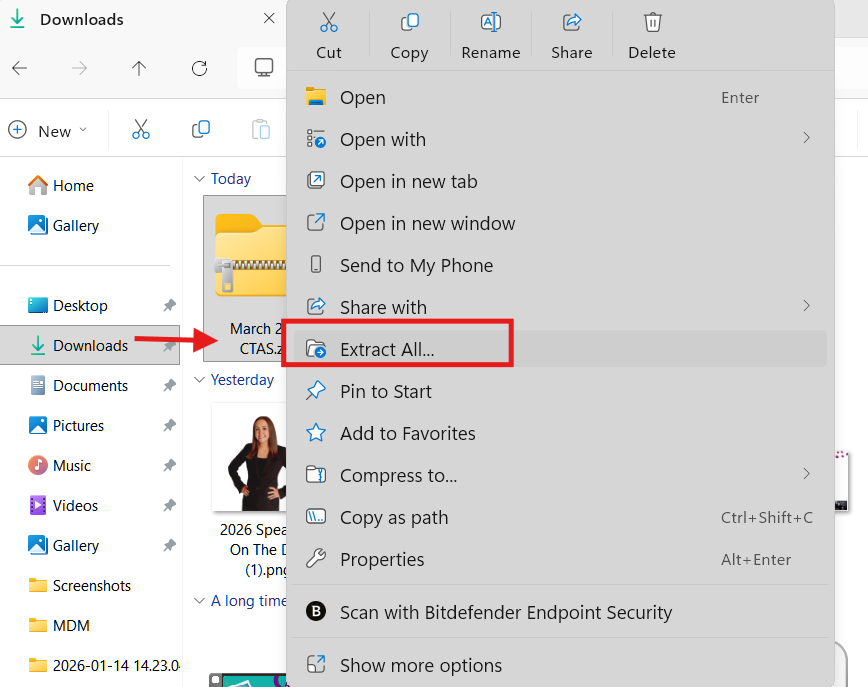Viewport: 868px width, 687px height.
Task: Click the Cut icon in context menu
Action: pos(328,23)
